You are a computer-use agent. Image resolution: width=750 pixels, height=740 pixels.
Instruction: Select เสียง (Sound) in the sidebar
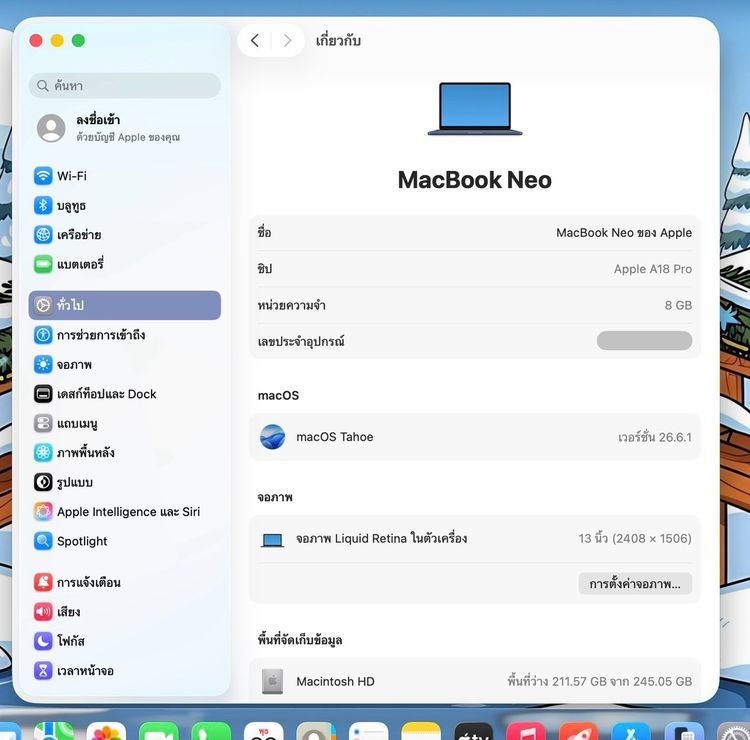click(124, 612)
